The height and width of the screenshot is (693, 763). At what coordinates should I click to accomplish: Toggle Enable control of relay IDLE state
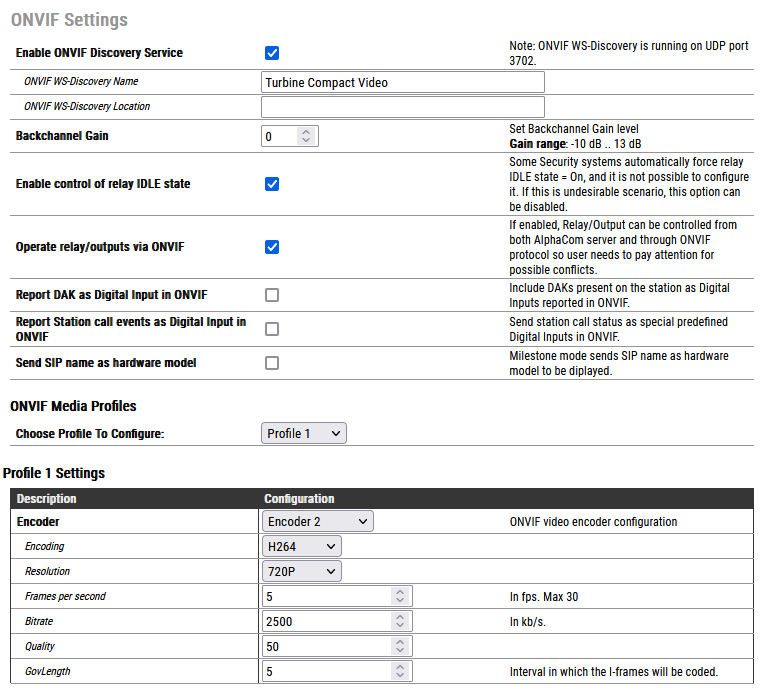[272, 184]
